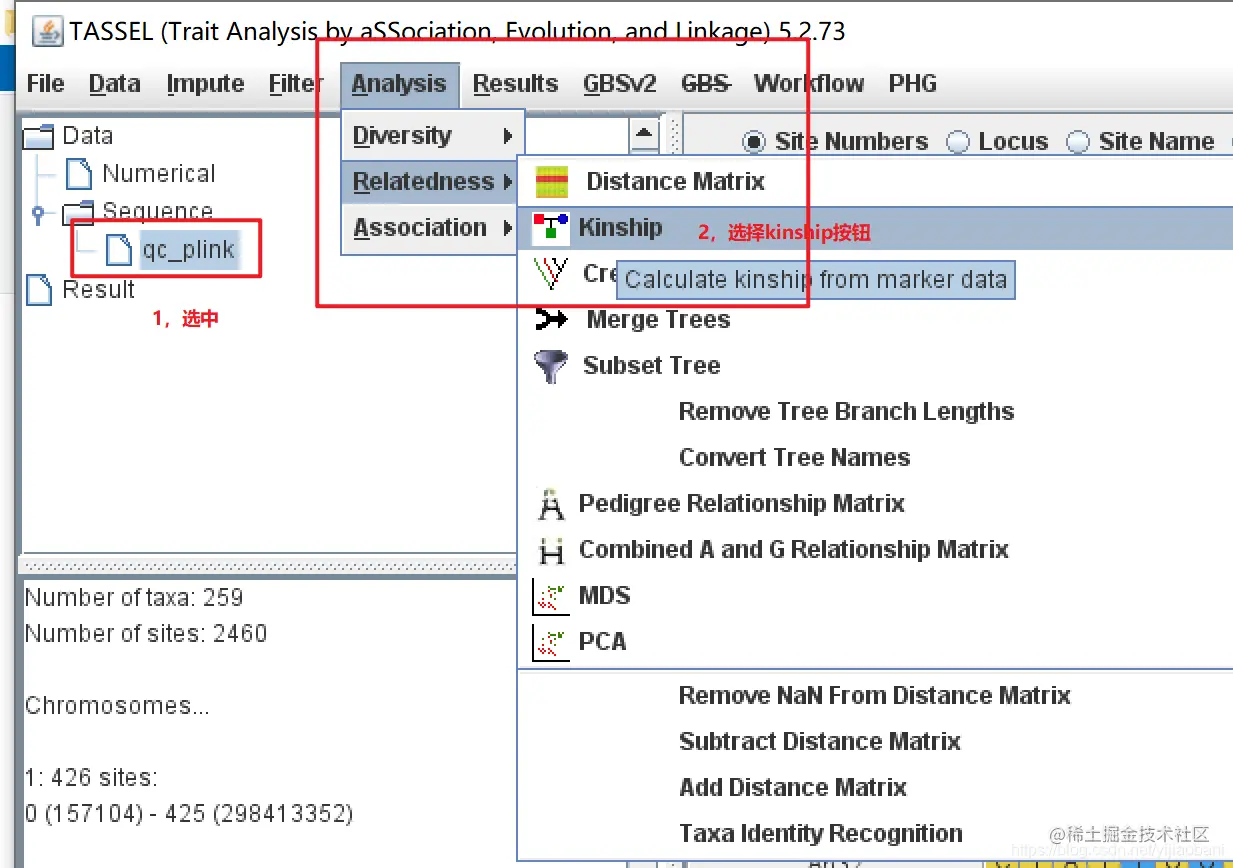This screenshot has width=1233, height=868.
Task: Click the Distance Matrix icon
Action: click(x=552, y=182)
